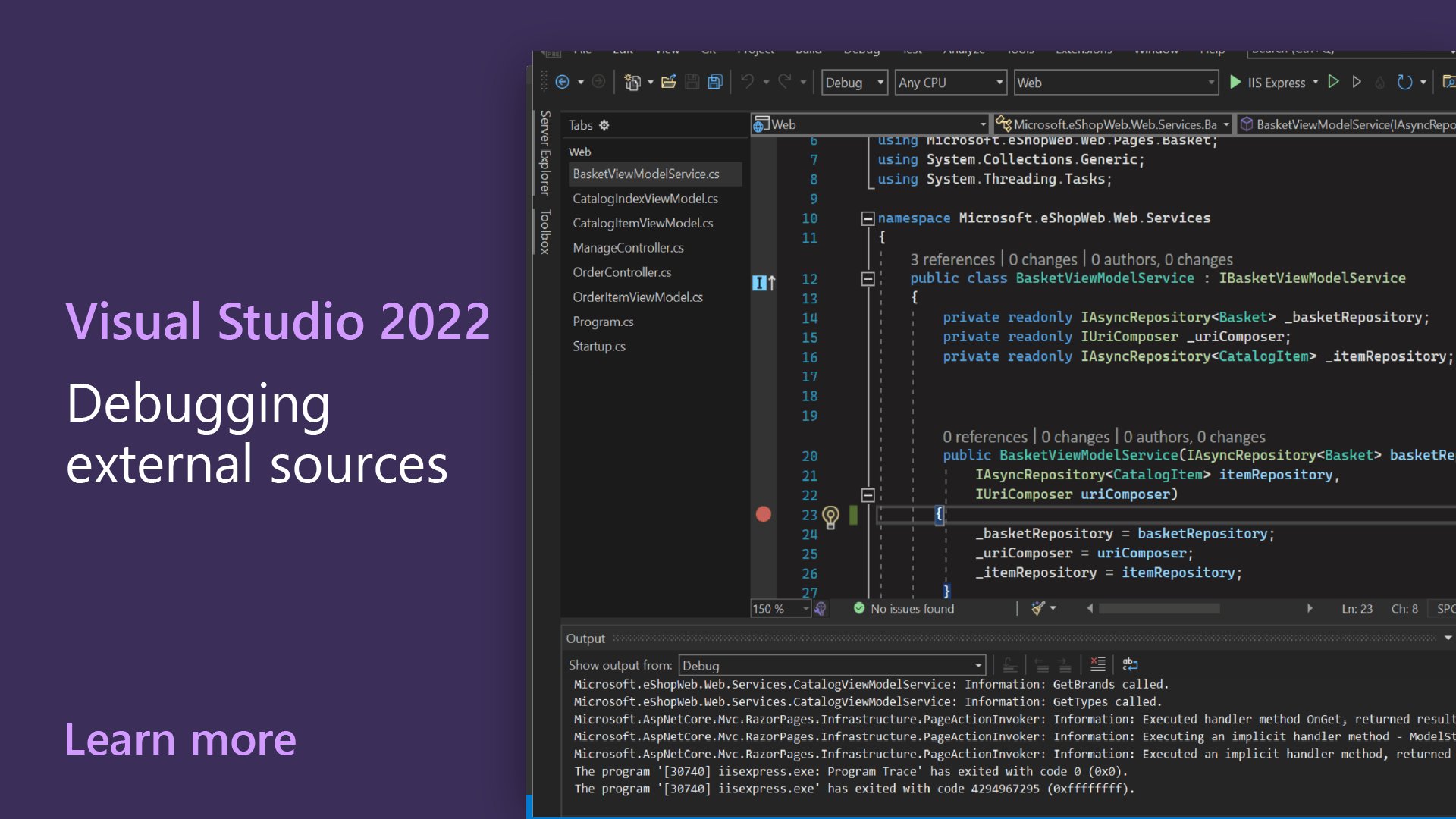
Task: Click the Save All icon
Action: point(715,83)
